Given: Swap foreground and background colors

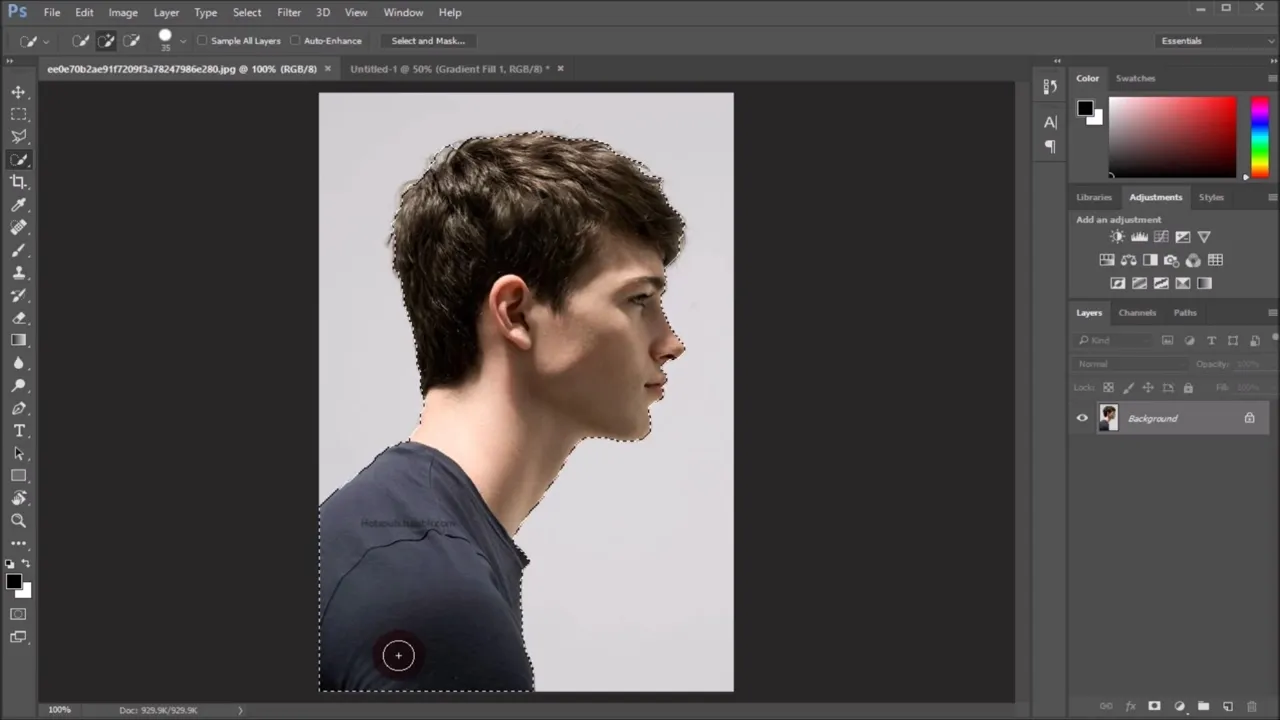Looking at the screenshot, I should click(x=27, y=564).
